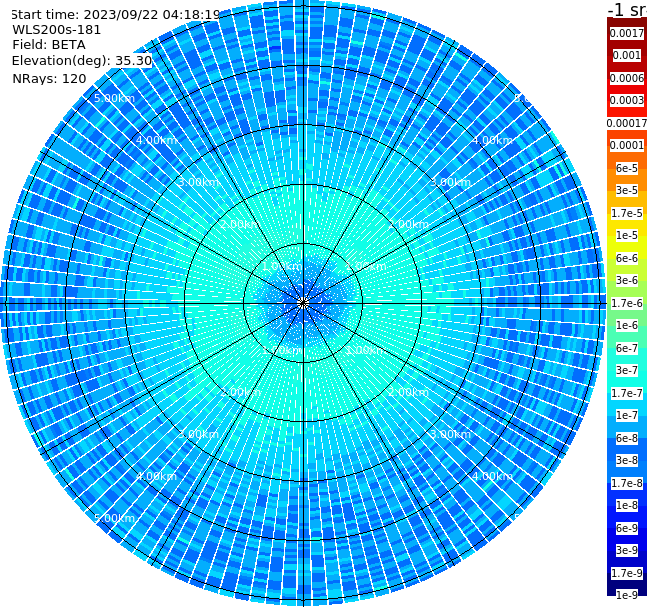Click the -1 sr units title above colorbar
This screenshot has width=647, height=607.
tap(627, 10)
